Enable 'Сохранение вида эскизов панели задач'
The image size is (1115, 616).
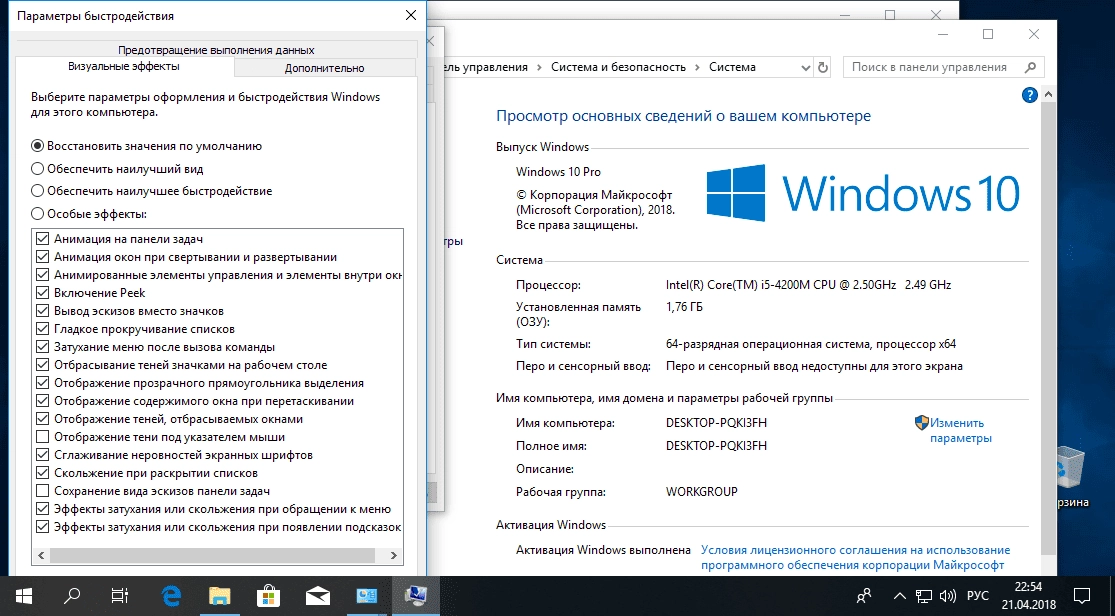42,491
